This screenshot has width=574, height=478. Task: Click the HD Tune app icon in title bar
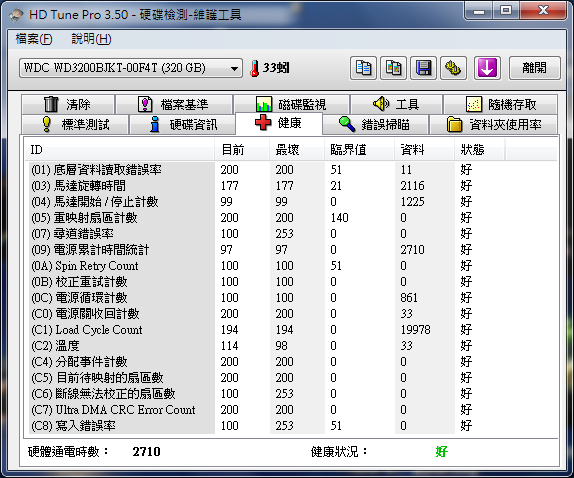click(x=16, y=15)
